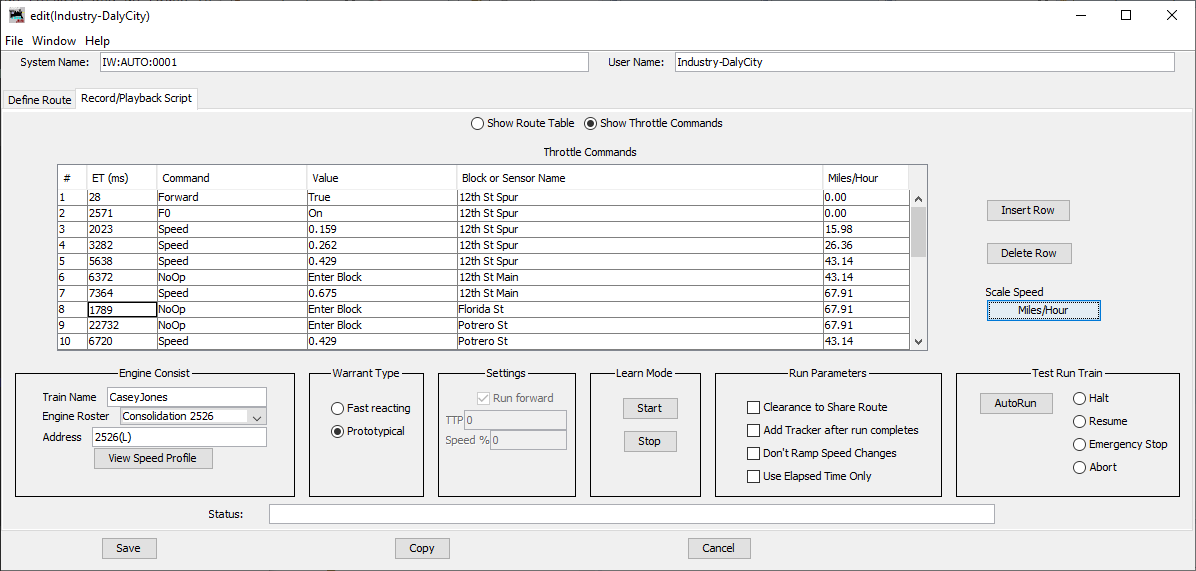Click the On value cell in row 2
1196x571 pixels.
(381, 213)
